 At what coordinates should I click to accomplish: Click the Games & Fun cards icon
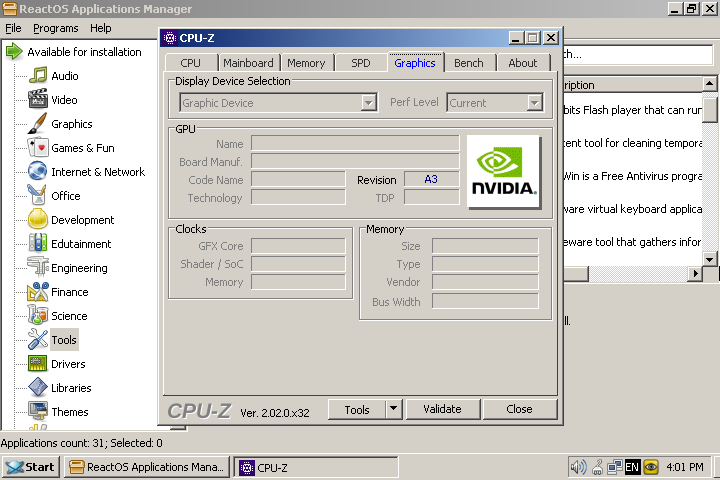38,147
